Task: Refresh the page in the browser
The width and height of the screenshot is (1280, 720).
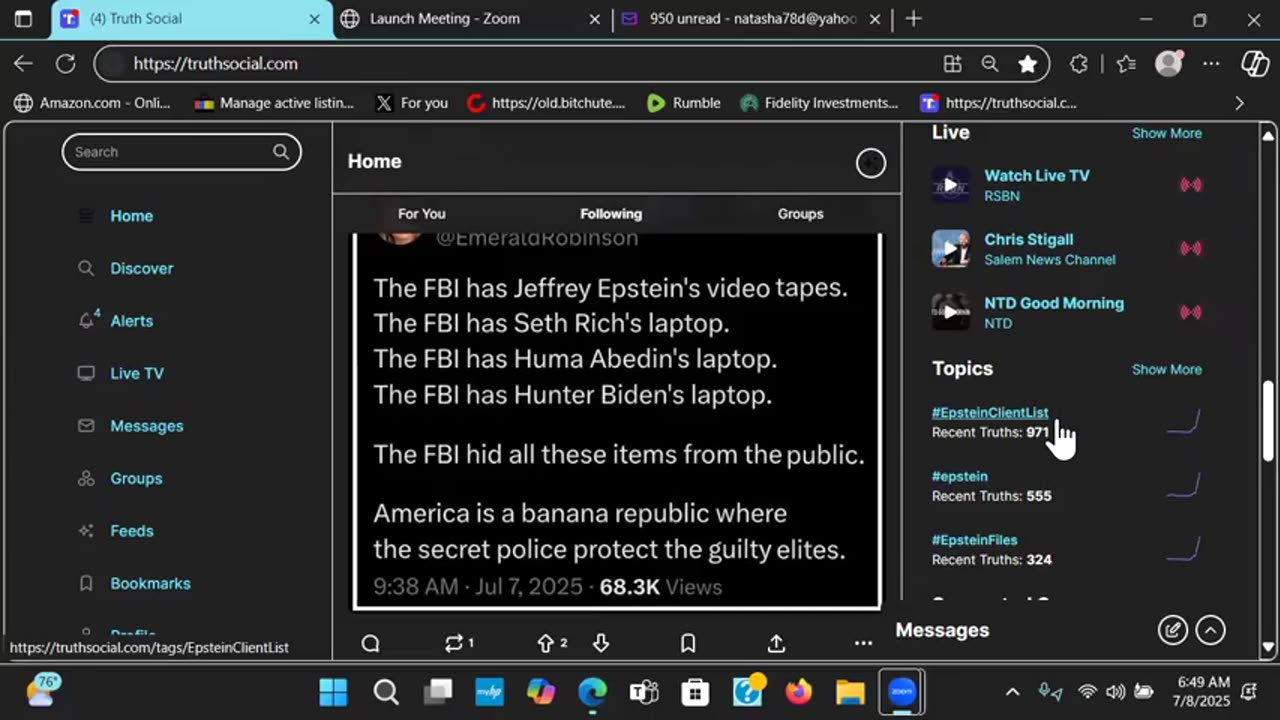Action: pyautogui.click(x=66, y=63)
